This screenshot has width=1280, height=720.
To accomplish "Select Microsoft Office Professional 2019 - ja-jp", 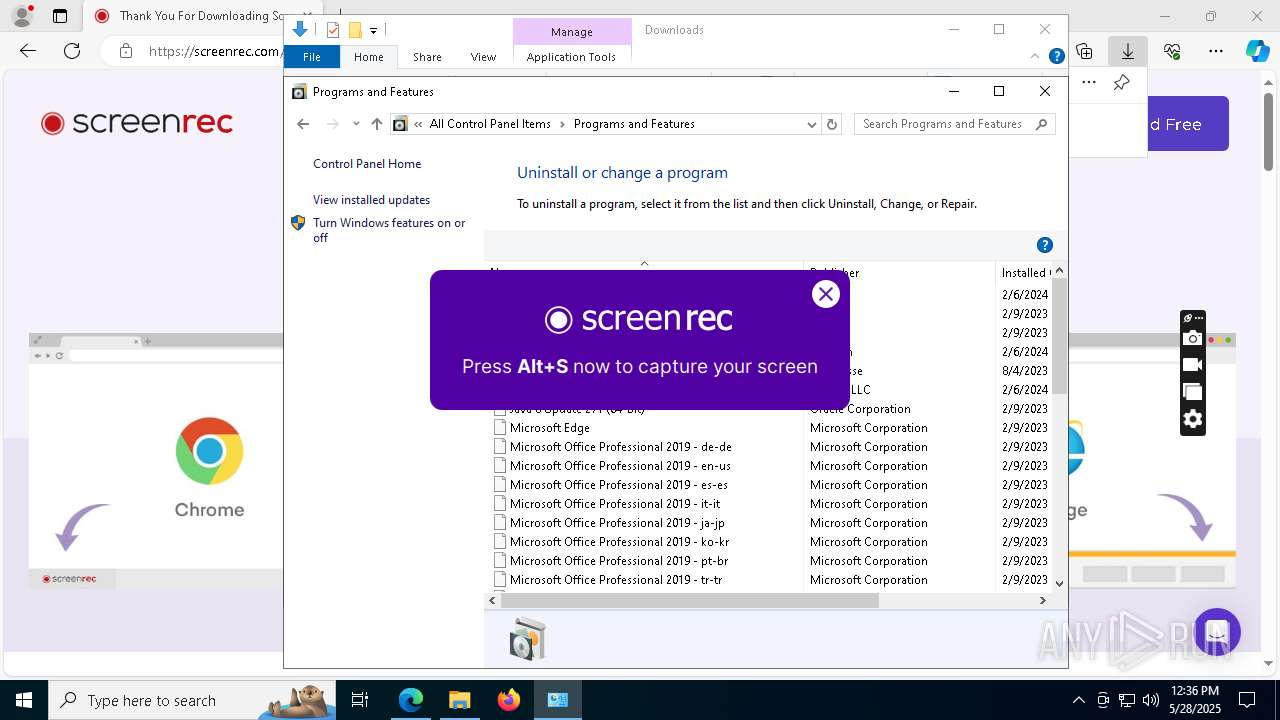I will (x=617, y=523).
